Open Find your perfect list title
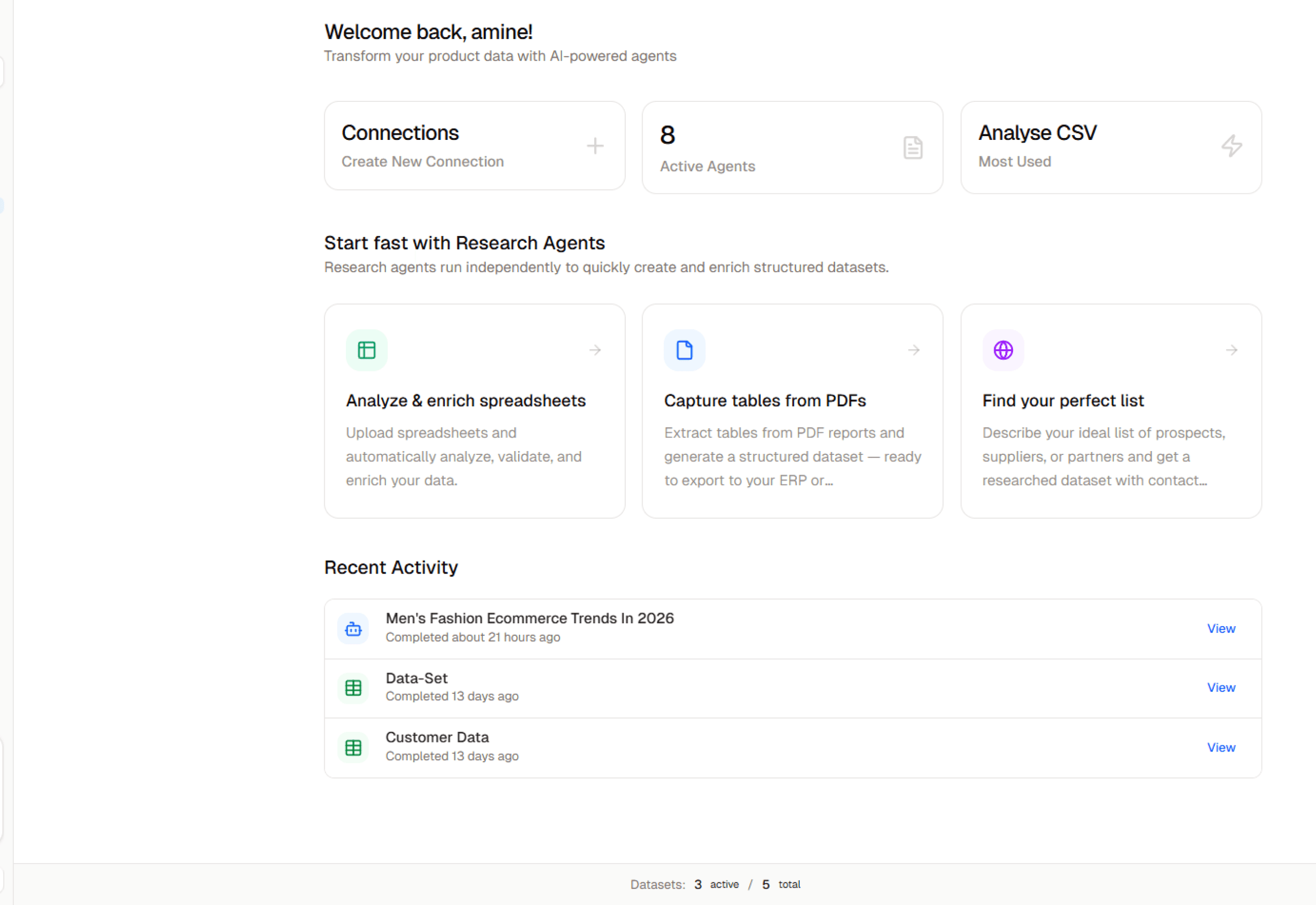The image size is (1316, 905). click(1063, 401)
